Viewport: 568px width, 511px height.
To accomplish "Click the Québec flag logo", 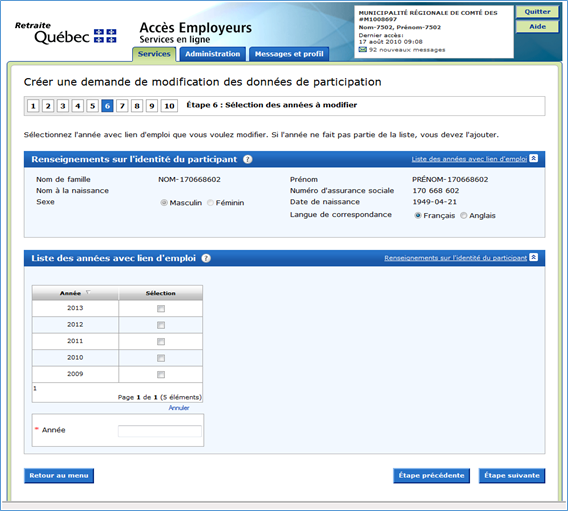I will click(x=105, y=36).
